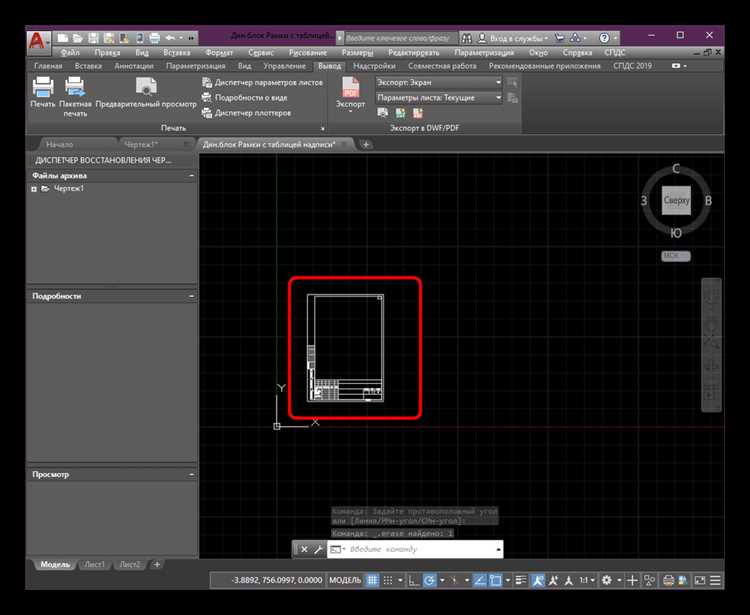
Task: Click the Undo arrow in quick access toolbar
Action: tap(170, 38)
